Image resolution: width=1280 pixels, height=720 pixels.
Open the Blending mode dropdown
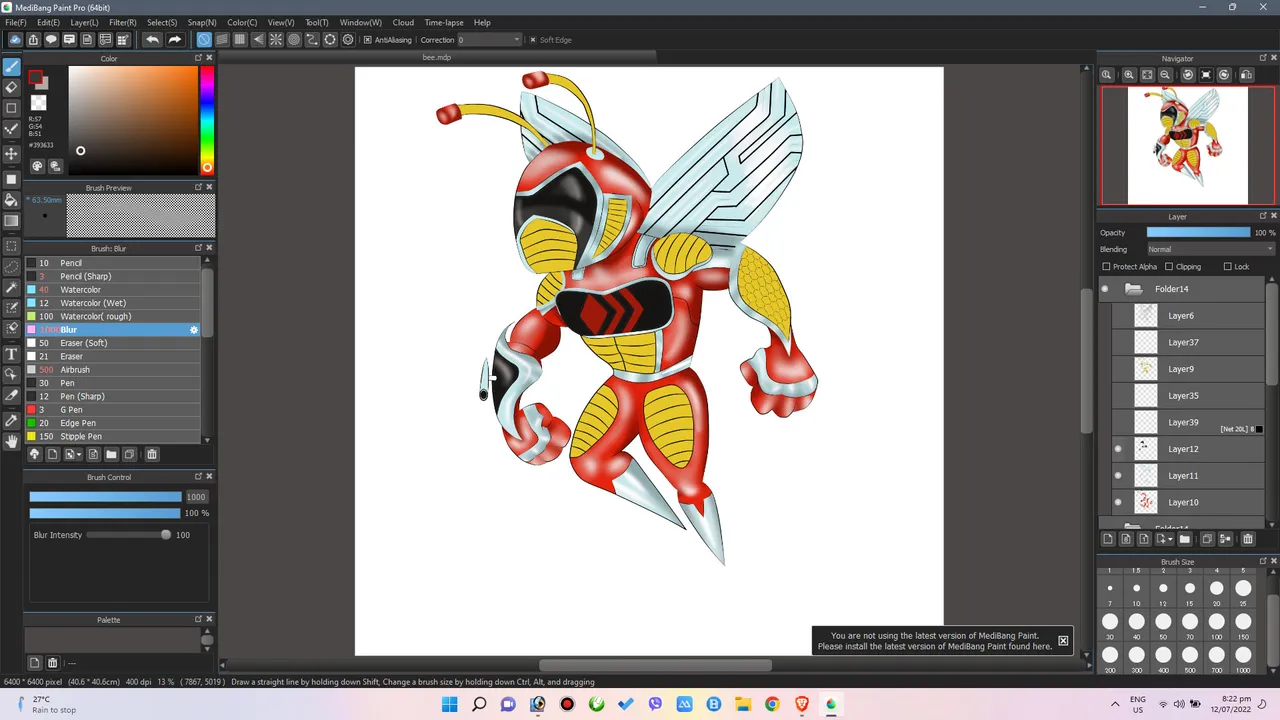pyautogui.click(x=1211, y=249)
